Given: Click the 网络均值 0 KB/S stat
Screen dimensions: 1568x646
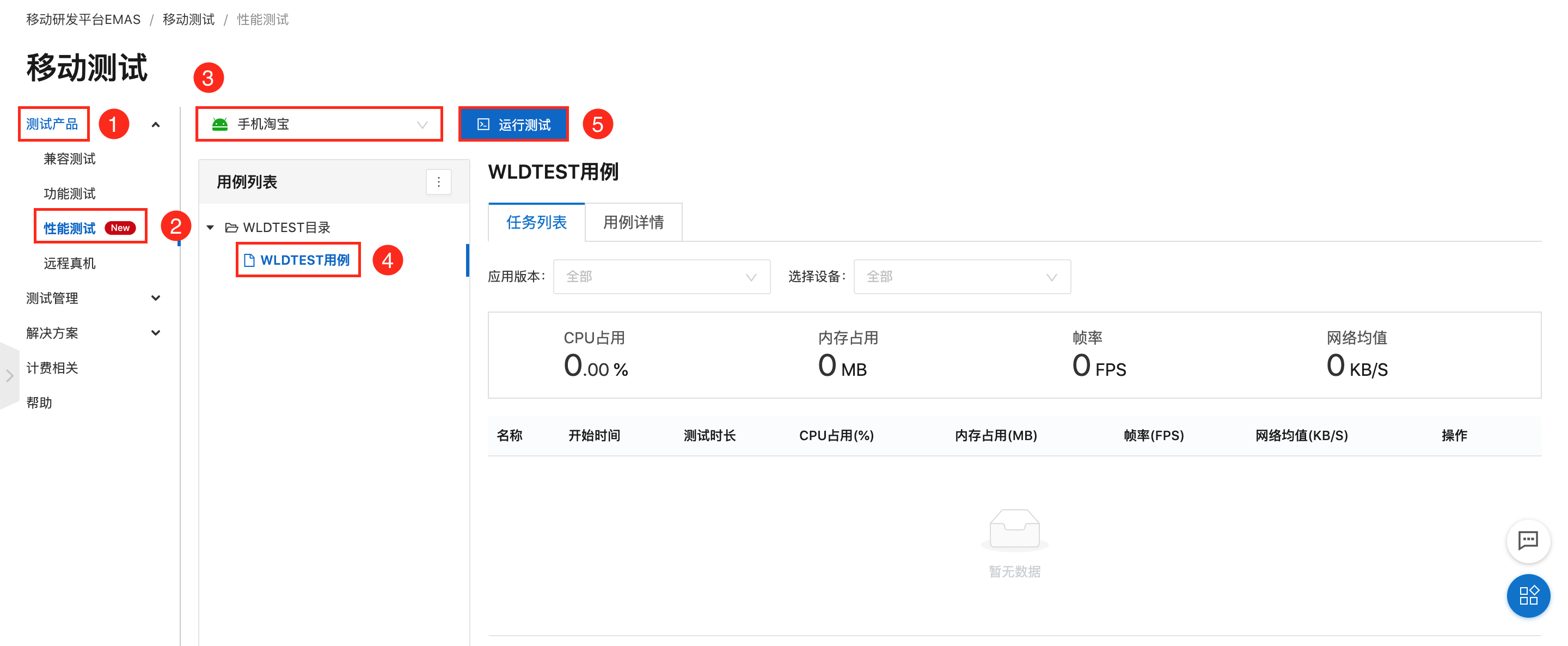Looking at the screenshot, I should [1357, 355].
